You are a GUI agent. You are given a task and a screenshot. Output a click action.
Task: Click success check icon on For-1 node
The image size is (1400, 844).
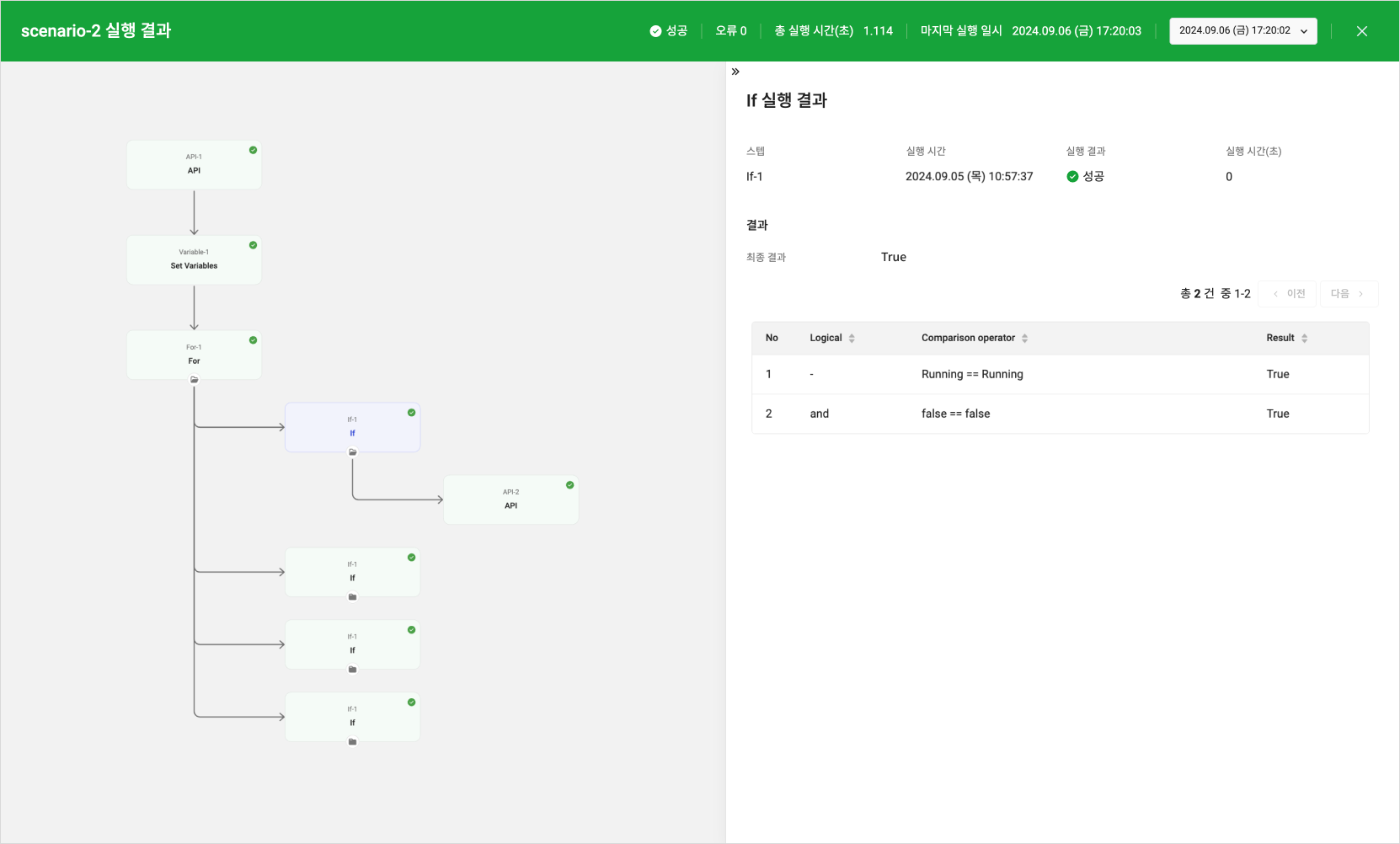click(x=253, y=340)
